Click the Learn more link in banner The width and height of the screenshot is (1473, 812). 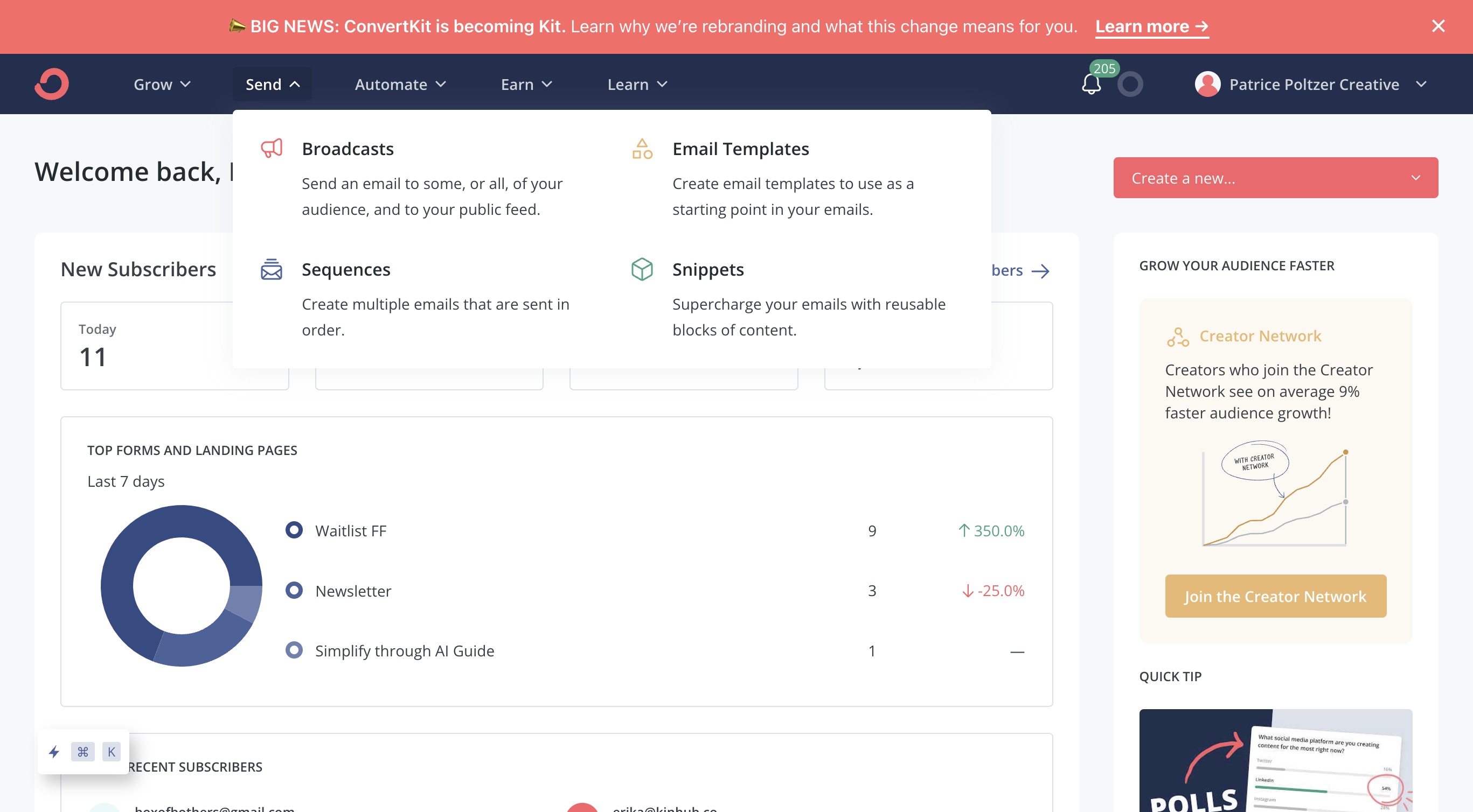pyautogui.click(x=1152, y=26)
